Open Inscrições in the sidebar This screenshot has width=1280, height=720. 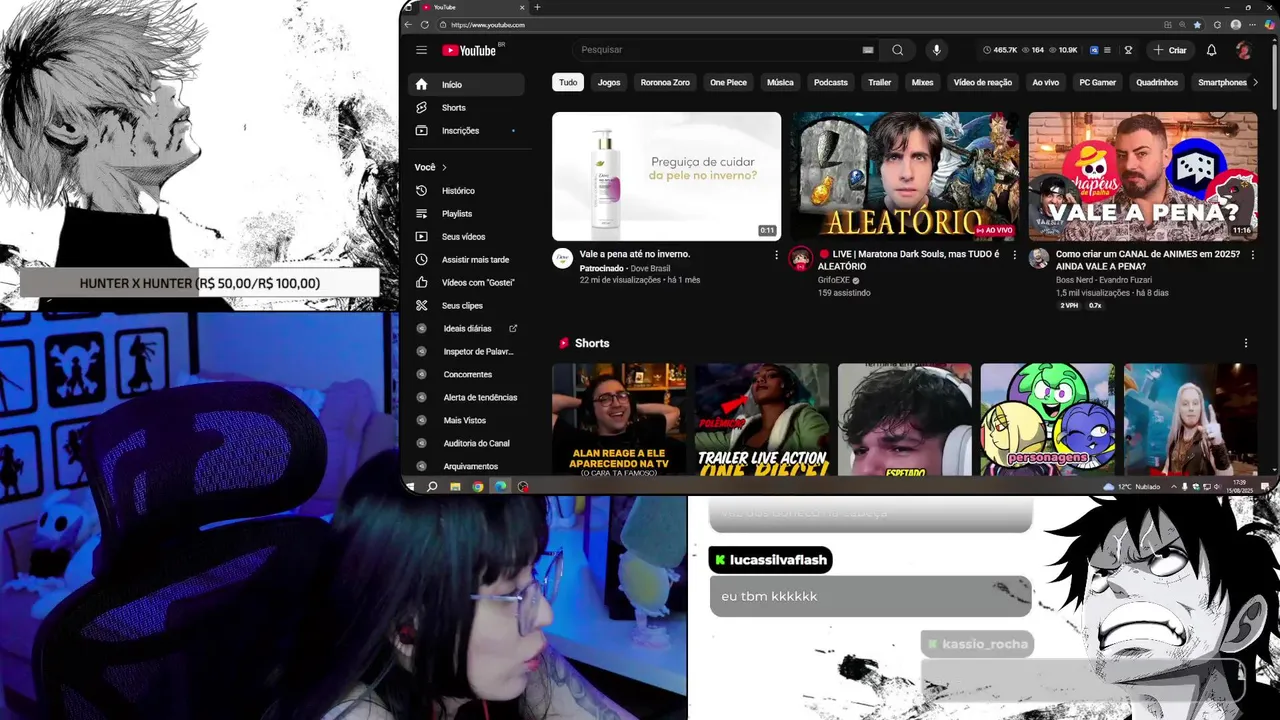467,131
